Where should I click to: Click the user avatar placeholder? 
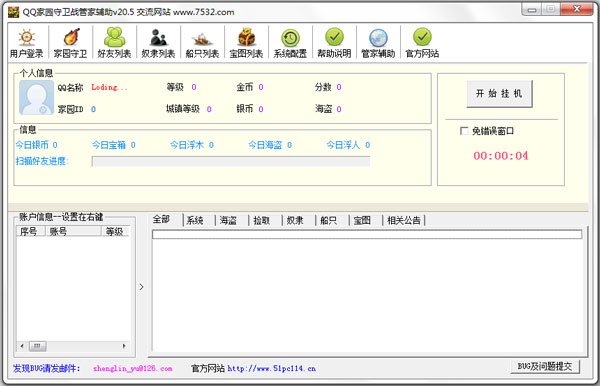point(36,98)
